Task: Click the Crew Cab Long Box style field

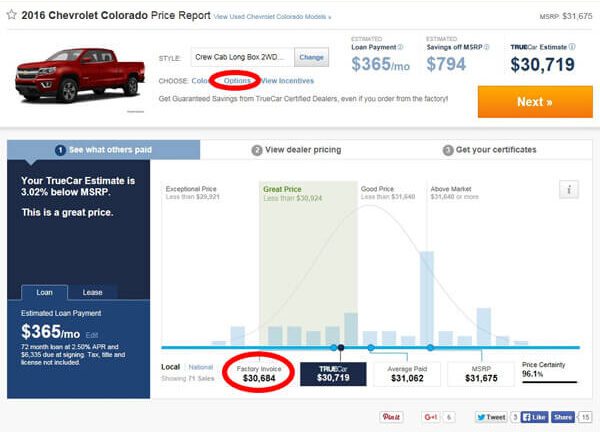Action: 243,57
